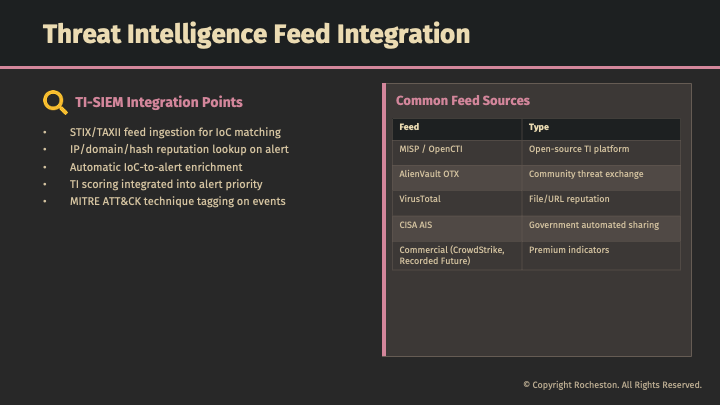
Task: Click the Government automated sharing cell
Action: click(593, 225)
